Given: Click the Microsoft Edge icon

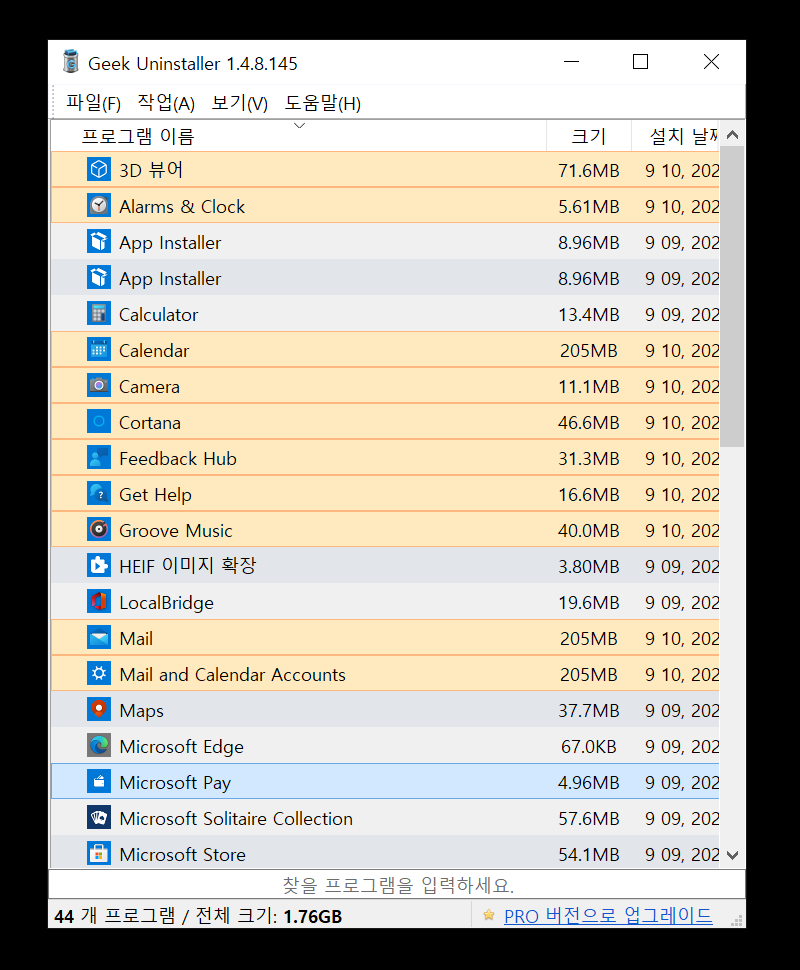Looking at the screenshot, I should point(99,745).
